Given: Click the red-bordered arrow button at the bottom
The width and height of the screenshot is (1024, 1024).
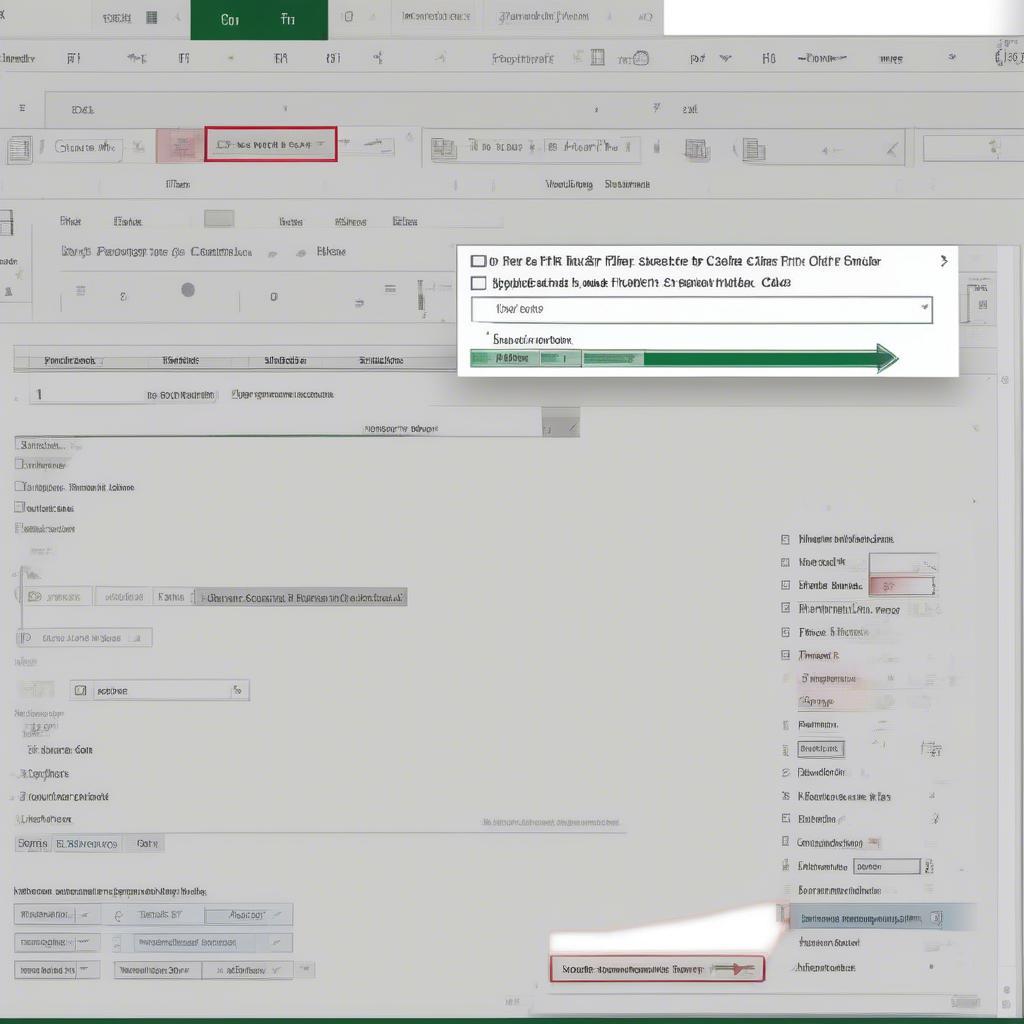Looking at the screenshot, I should coord(657,969).
